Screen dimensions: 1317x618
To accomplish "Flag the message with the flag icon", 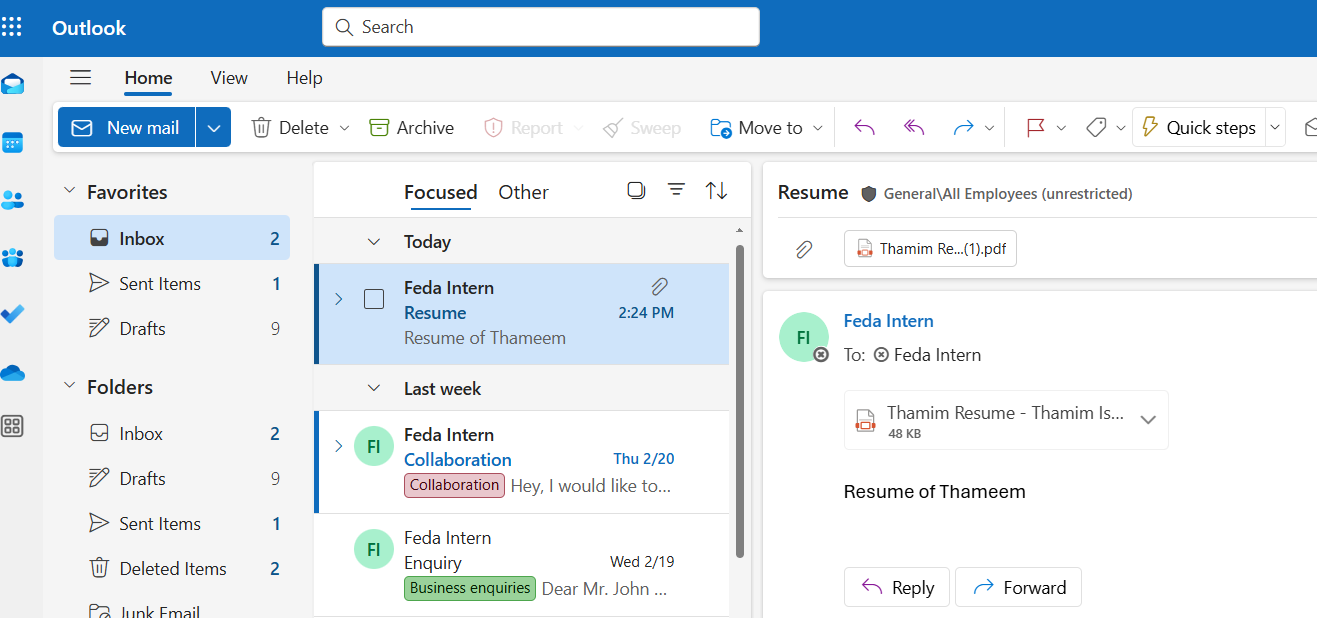I will tap(1035, 127).
